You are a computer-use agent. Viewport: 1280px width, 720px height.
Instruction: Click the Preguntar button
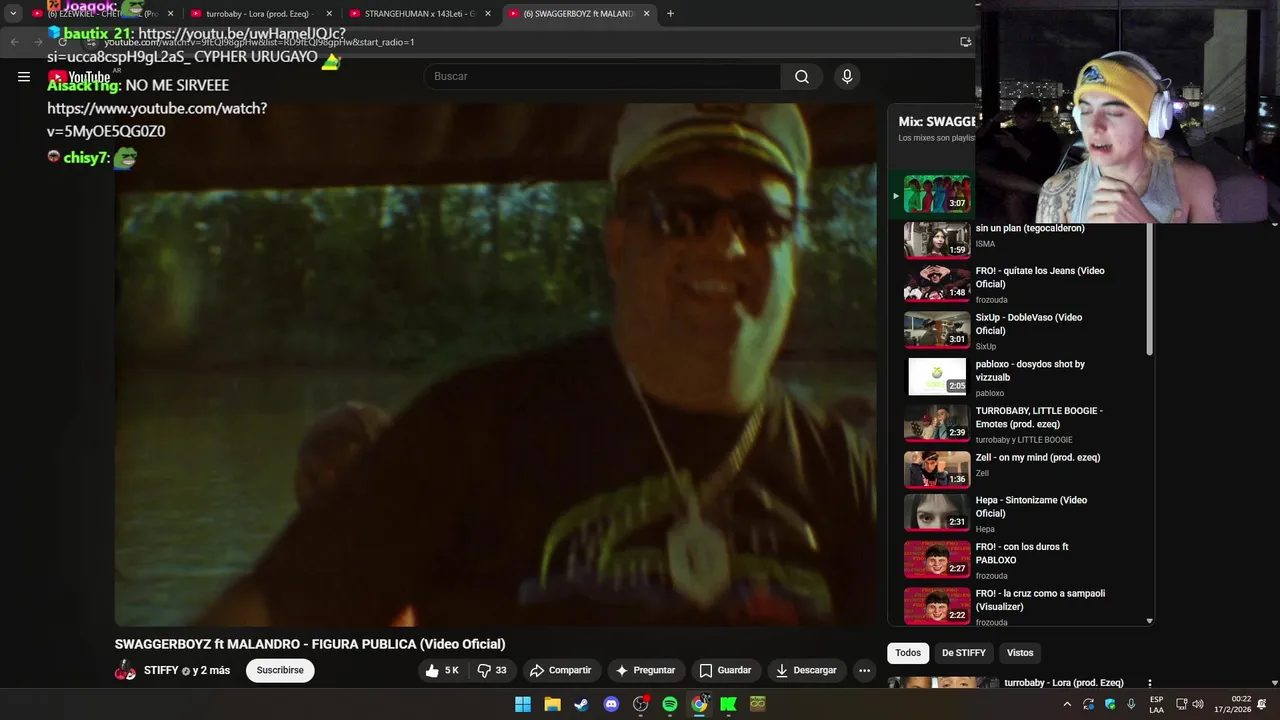tap(645, 670)
